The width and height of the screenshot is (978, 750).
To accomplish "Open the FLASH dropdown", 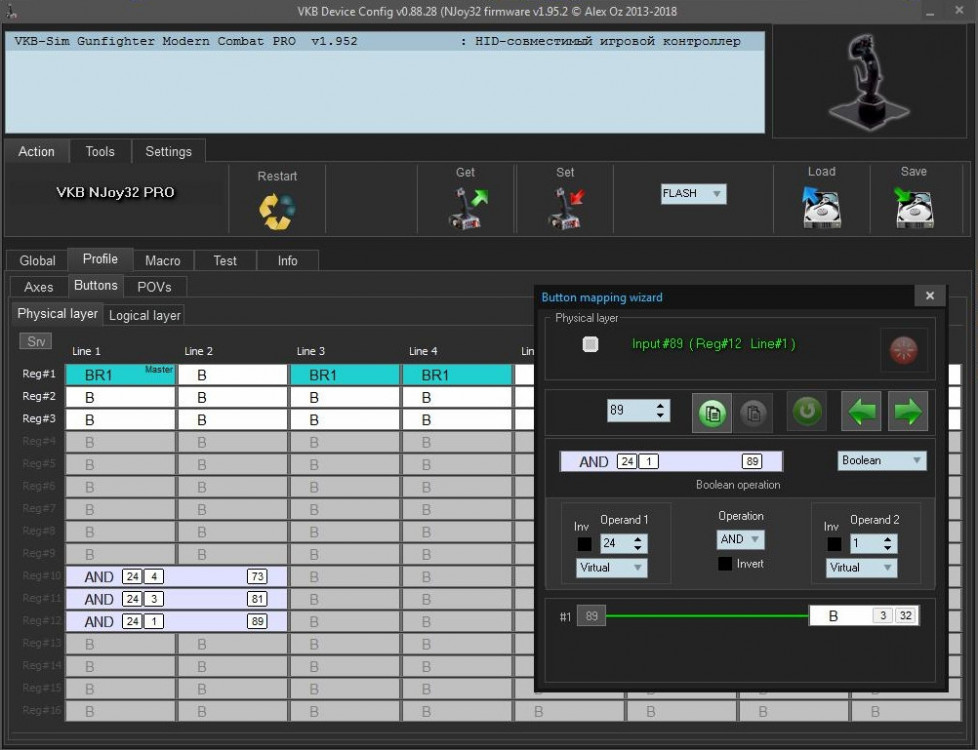I will click(693, 194).
